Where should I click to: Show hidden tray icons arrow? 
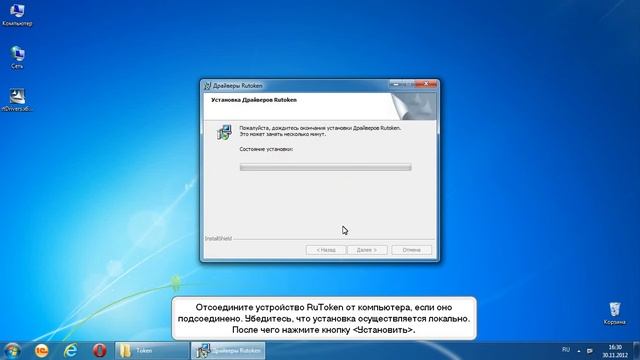pos(579,351)
